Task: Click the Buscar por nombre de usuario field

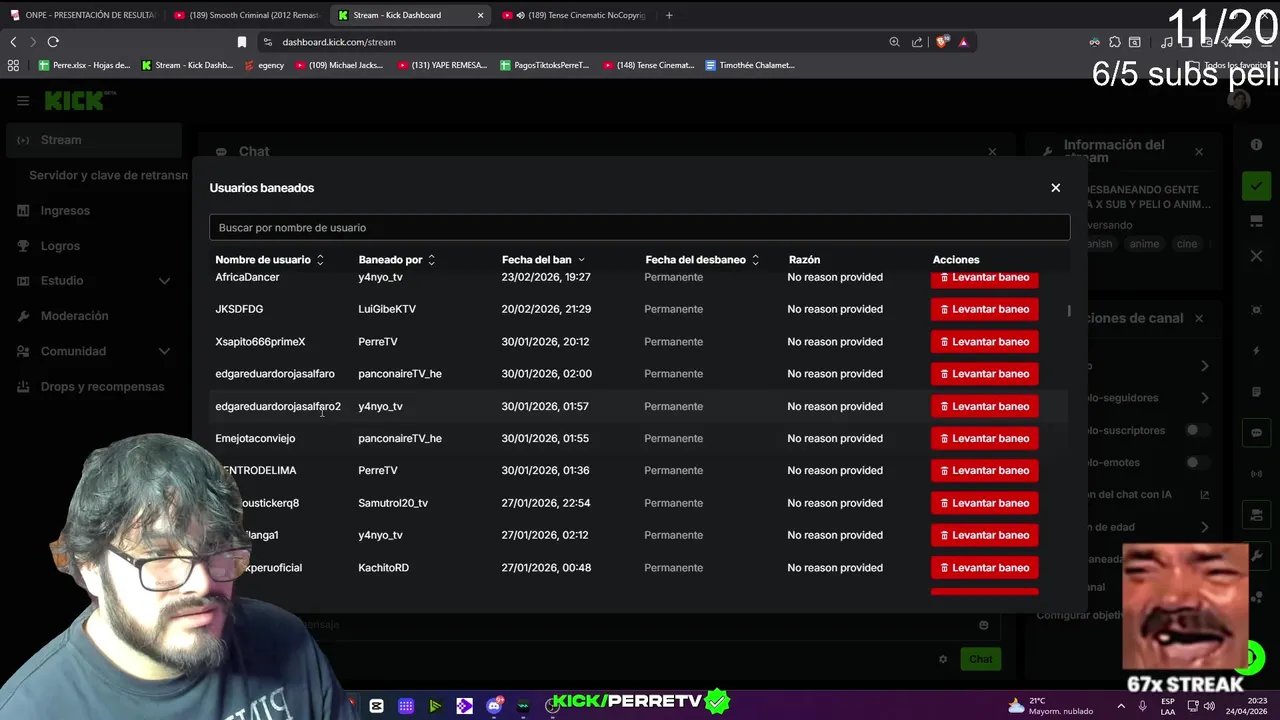Action: pyautogui.click(x=639, y=227)
